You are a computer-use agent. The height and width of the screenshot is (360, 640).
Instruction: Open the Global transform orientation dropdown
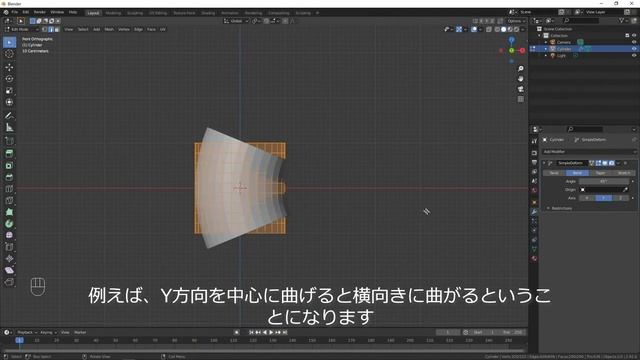(236, 21)
